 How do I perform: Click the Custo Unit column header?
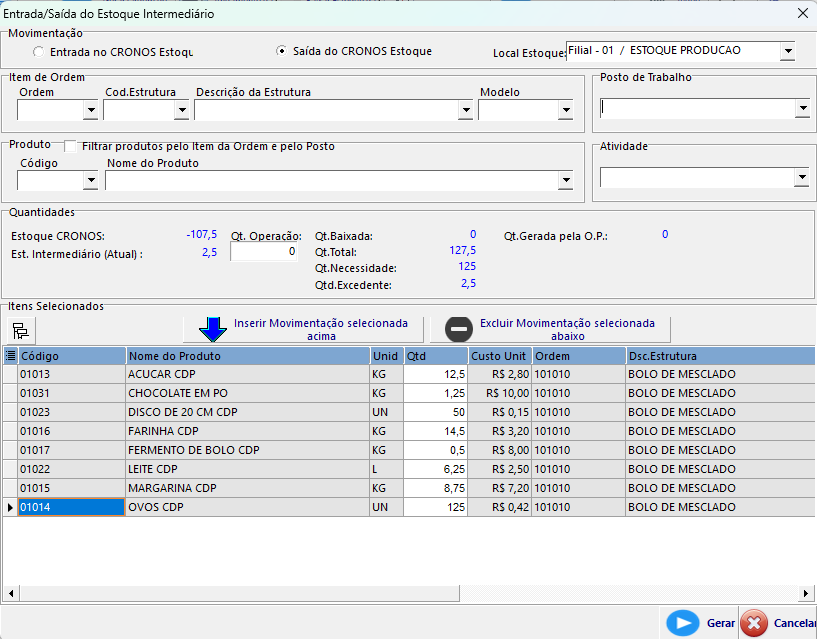(x=499, y=356)
